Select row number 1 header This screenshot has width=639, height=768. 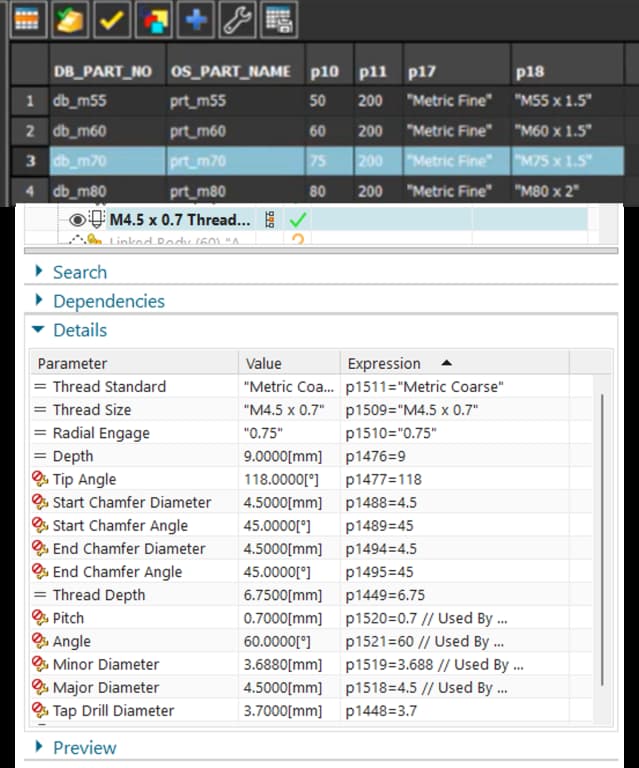point(30,101)
